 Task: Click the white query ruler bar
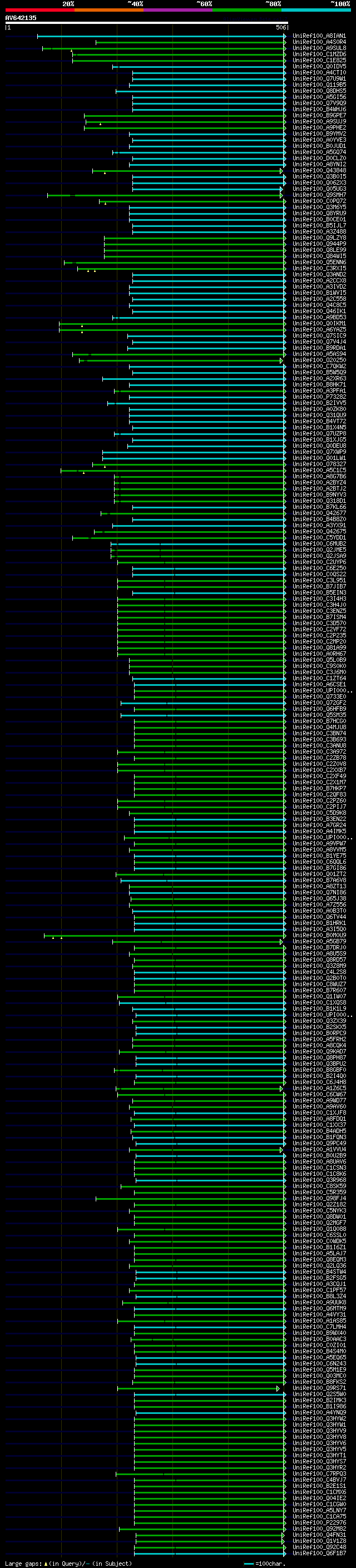click(146, 22)
